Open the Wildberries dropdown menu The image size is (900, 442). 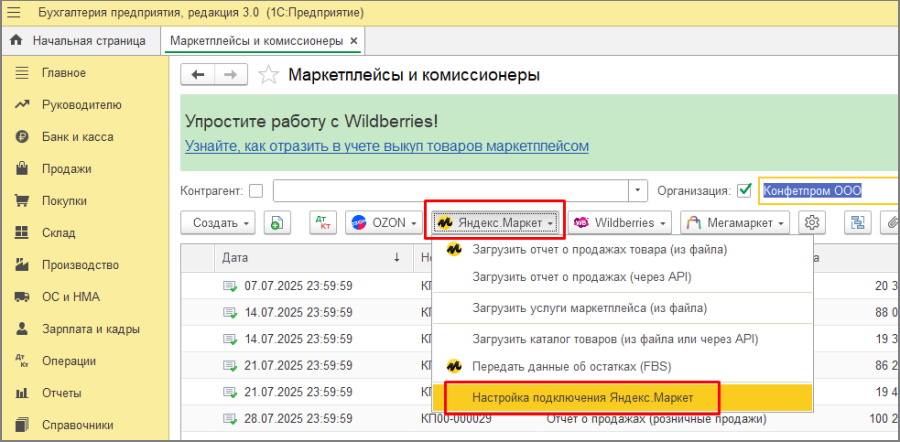click(619, 223)
